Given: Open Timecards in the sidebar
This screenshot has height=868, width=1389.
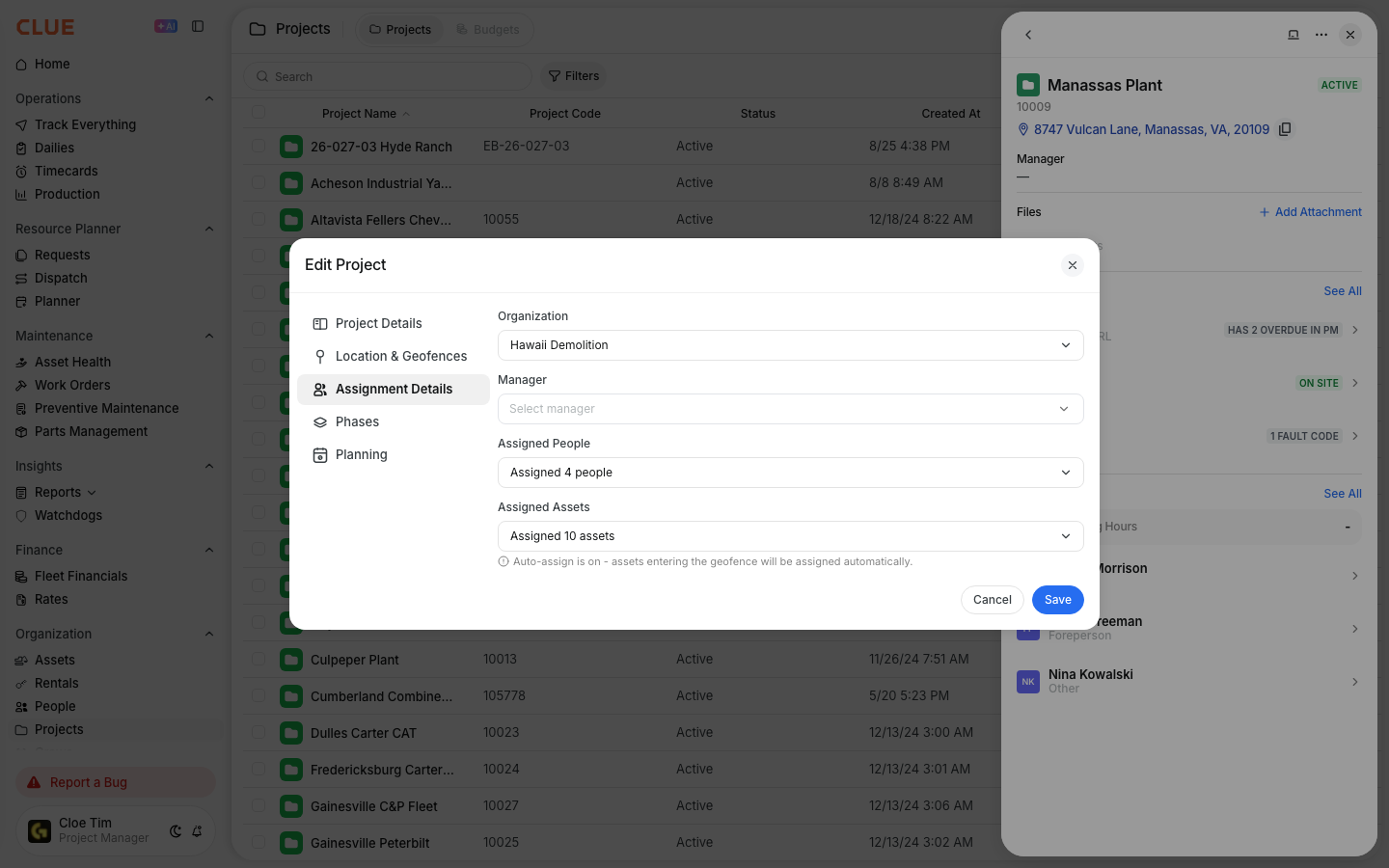Looking at the screenshot, I should tap(66, 171).
